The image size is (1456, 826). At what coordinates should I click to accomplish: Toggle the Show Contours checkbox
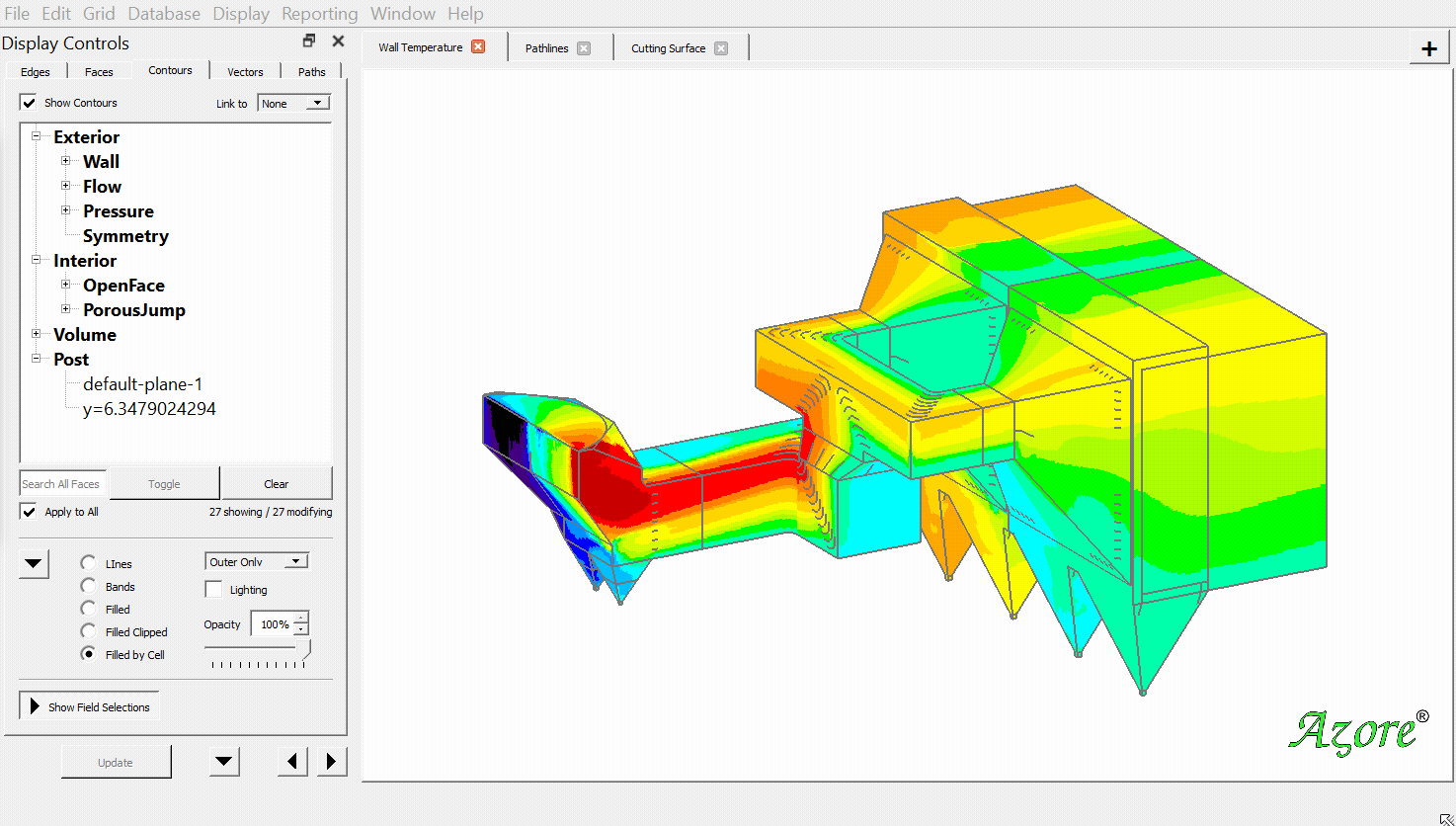30,103
